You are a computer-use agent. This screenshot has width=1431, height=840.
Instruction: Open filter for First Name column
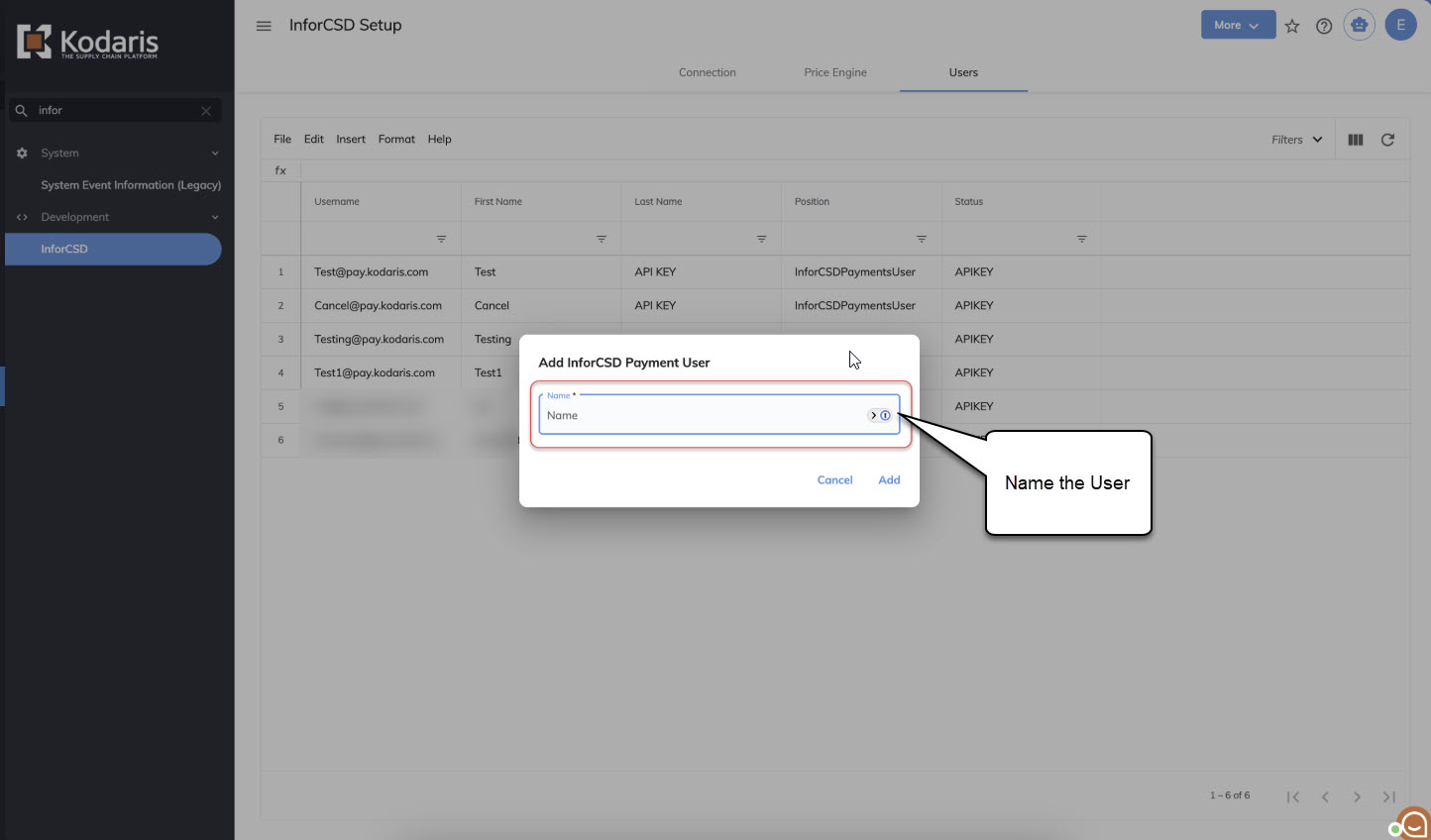tap(602, 239)
